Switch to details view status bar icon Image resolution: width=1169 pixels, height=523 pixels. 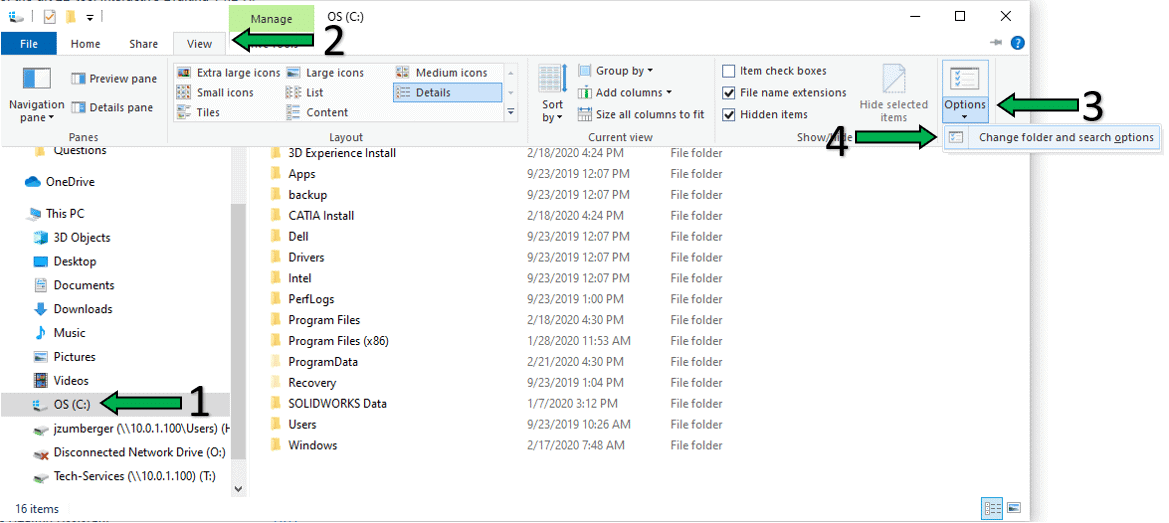click(992, 509)
